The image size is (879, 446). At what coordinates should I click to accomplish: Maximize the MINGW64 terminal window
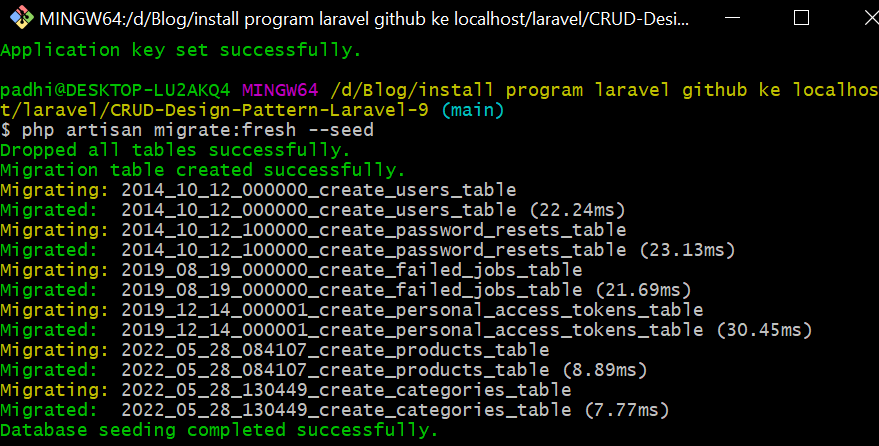click(800, 19)
